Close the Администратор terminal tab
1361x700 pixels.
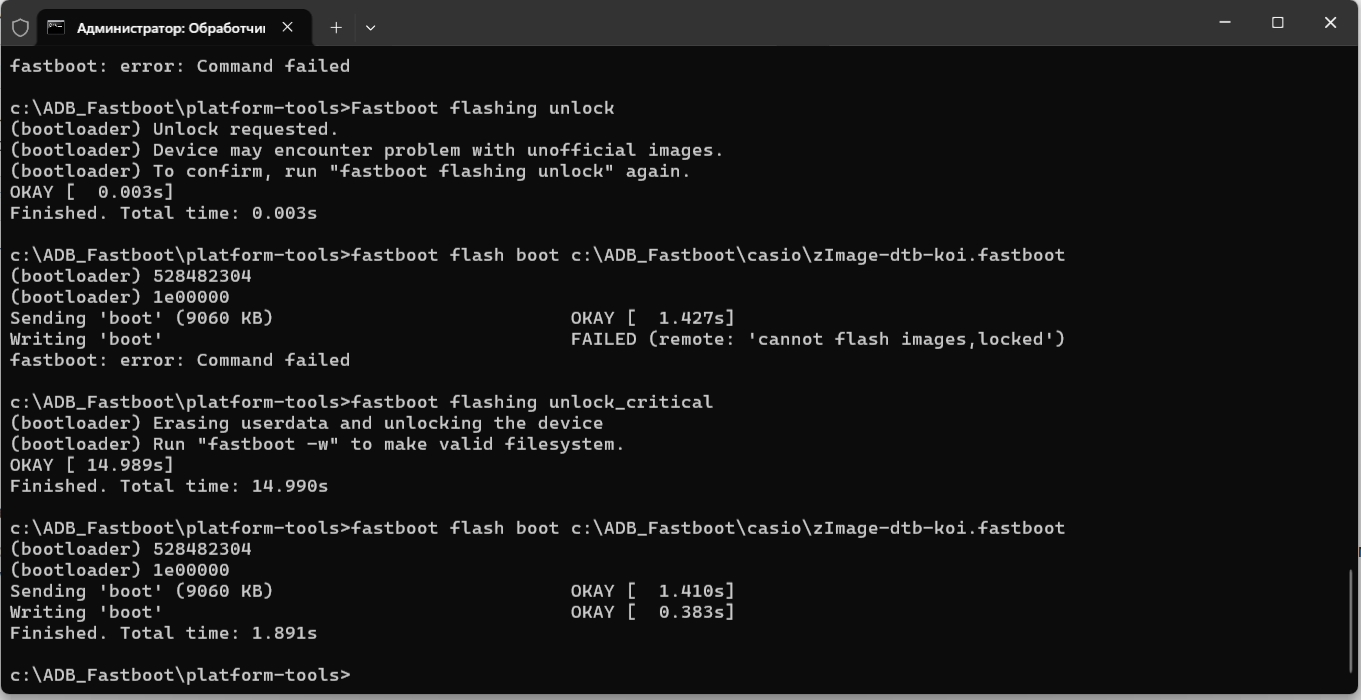pyautogui.click(x=288, y=27)
